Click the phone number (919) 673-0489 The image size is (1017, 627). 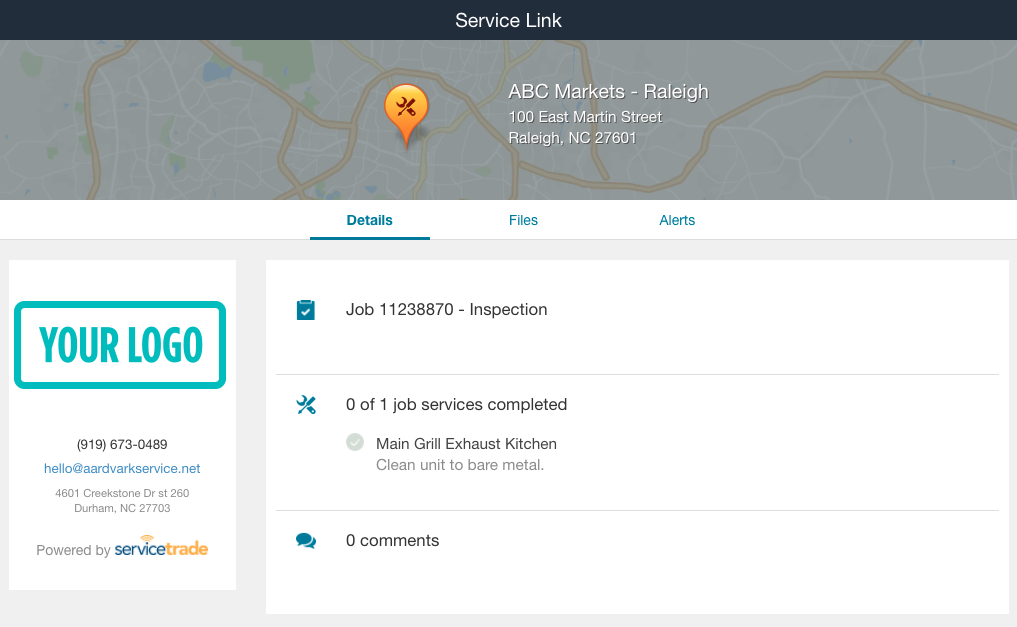[x=122, y=444]
